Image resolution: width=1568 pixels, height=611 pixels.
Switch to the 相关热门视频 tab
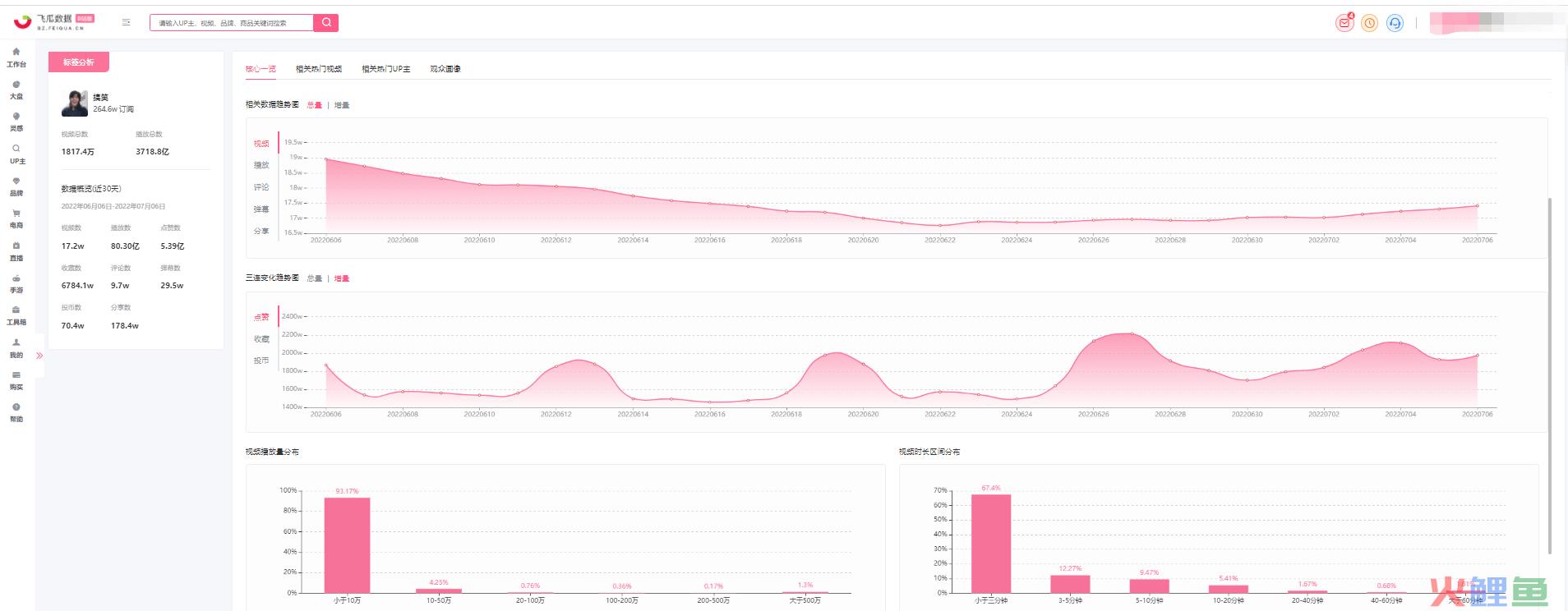[319, 69]
